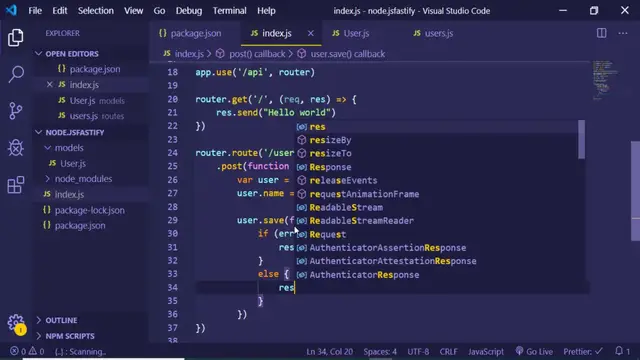Open the Selection menu

point(96,11)
